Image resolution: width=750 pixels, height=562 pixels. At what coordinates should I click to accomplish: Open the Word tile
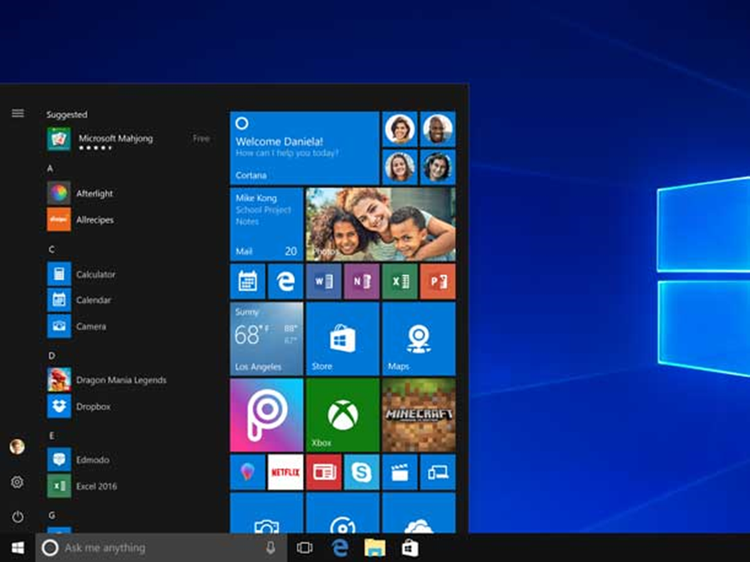pyautogui.click(x=323, y=282)
